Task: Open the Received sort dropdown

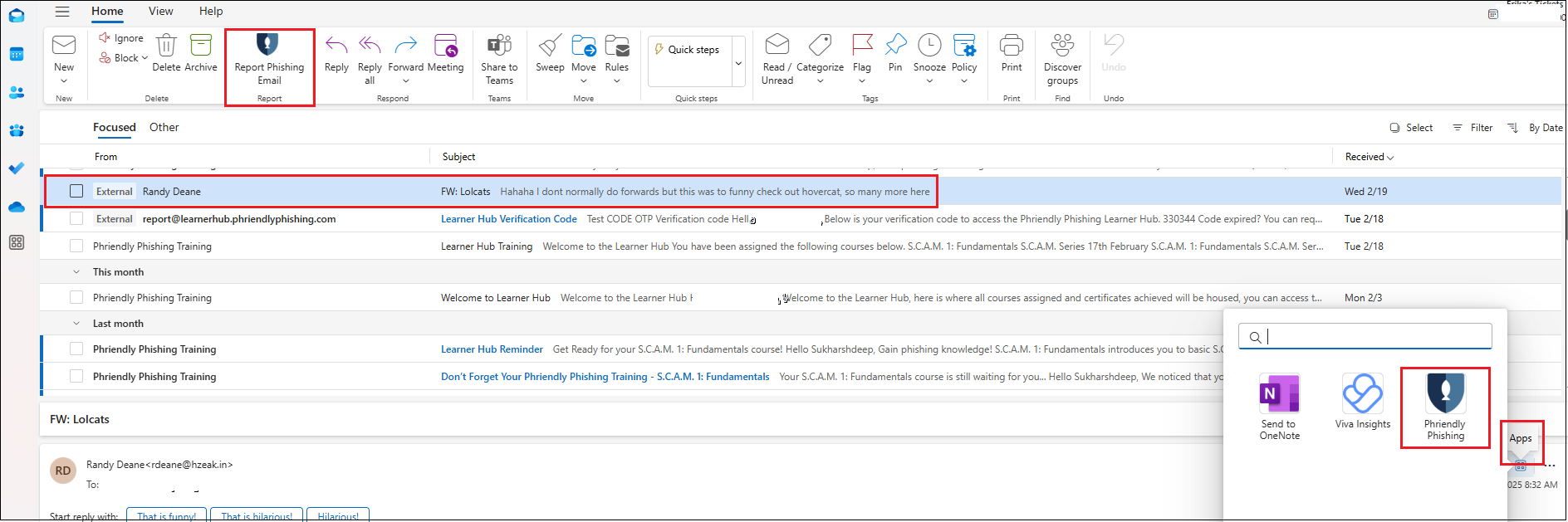Action: [1370, 157]
